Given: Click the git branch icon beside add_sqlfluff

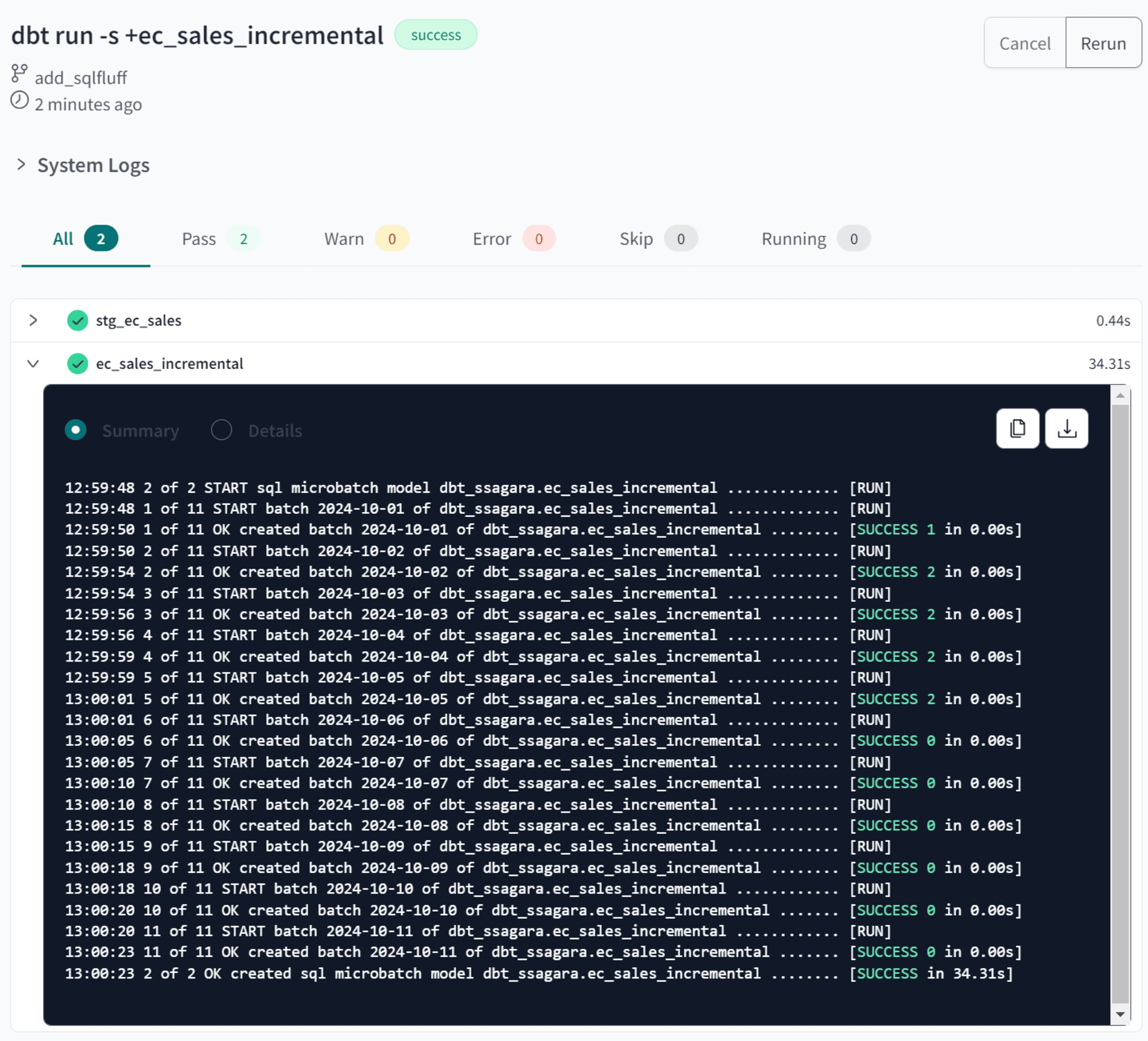Looking at the screenshot, I should point(19,73).
